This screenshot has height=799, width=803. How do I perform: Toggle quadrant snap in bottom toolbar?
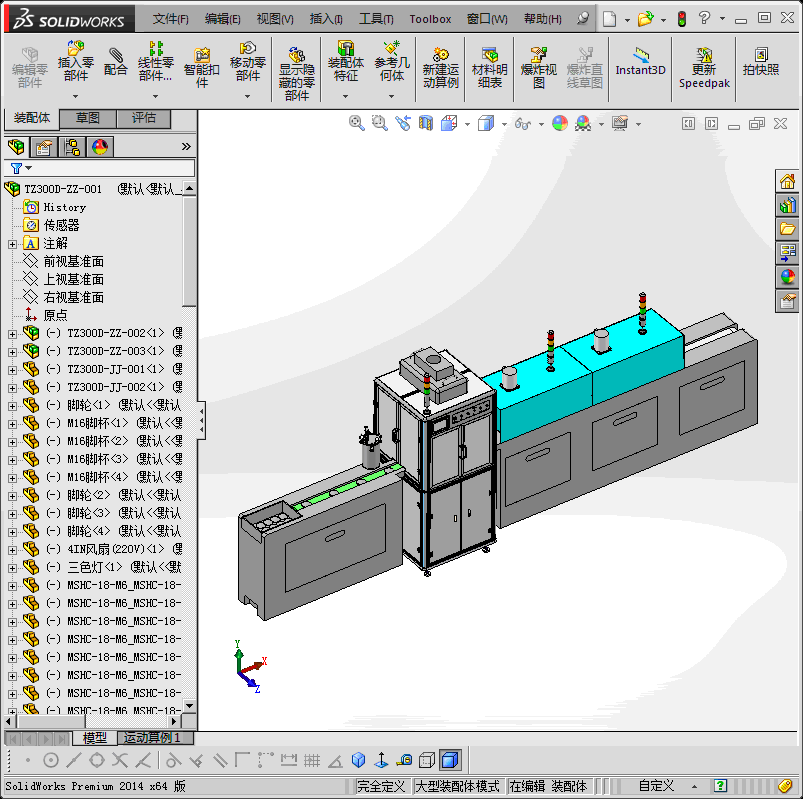point(97,760)
